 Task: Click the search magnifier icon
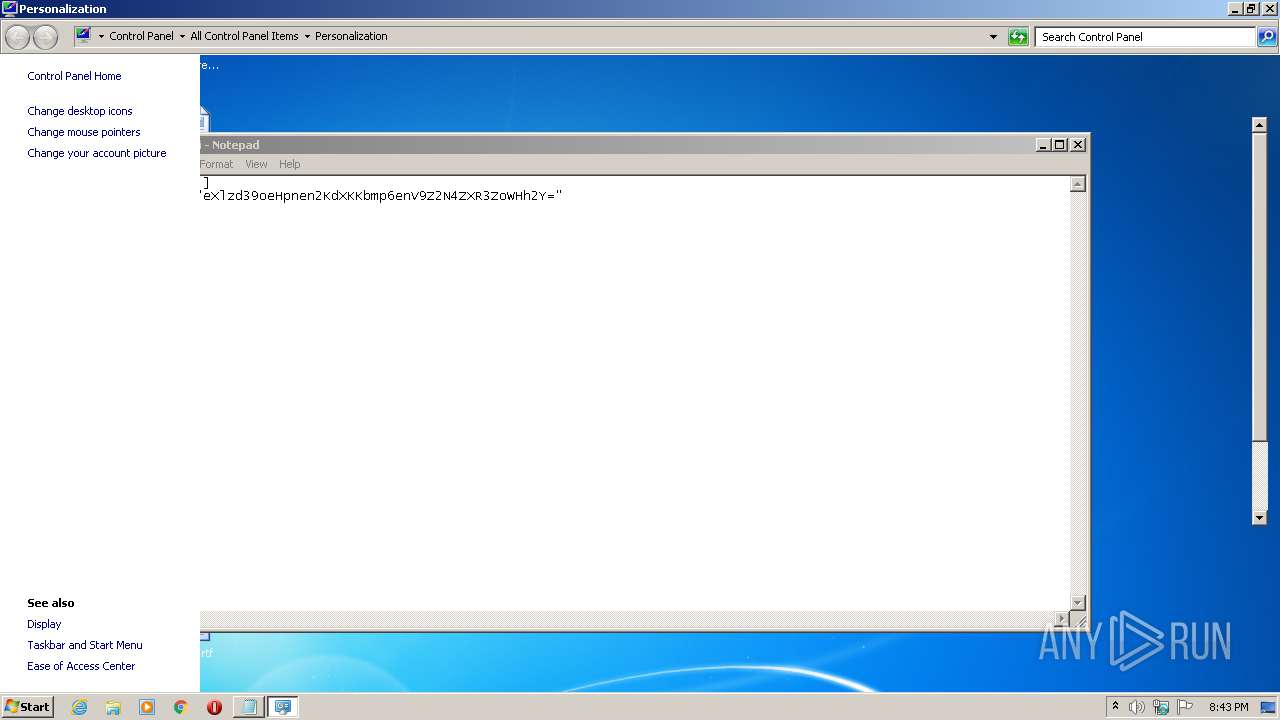pyautogui.click(x=1267, y=37)
